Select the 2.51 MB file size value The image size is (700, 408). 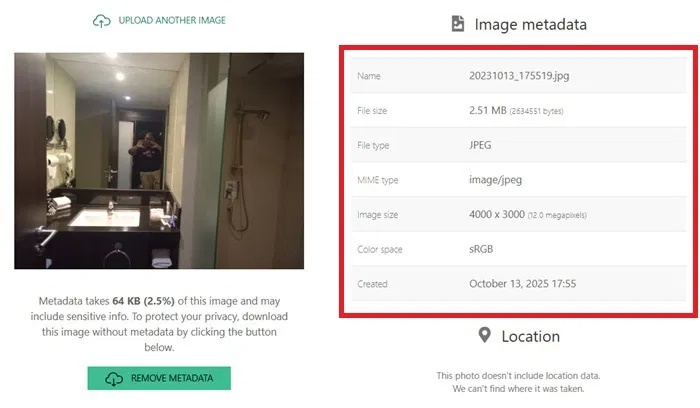pyautogui.click(x=492, y=110)
